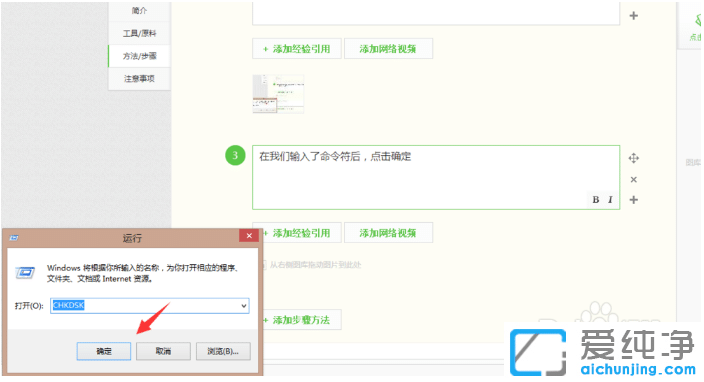Image resolution: width=704 pixels, height=382 pixels.
Task: Delete step 3 using the × icon
Action: [634, 180]
